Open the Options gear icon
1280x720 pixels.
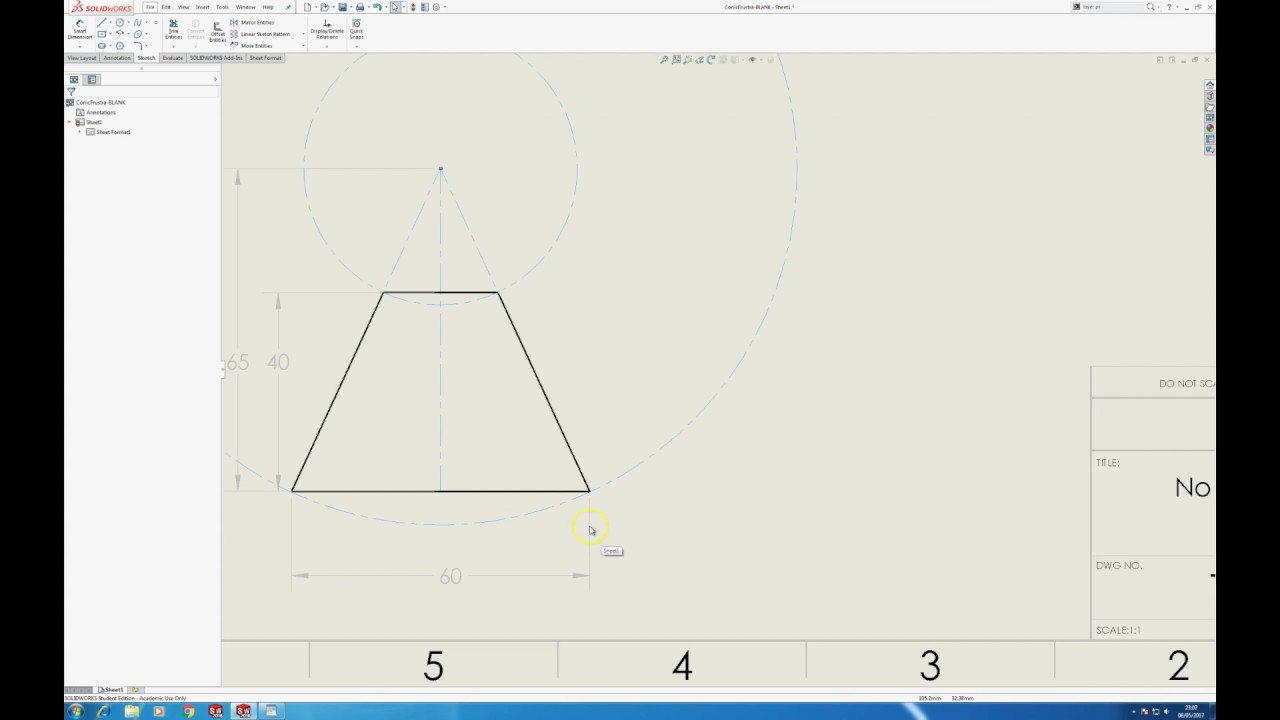pyautogui.click(x=436, y=7)
